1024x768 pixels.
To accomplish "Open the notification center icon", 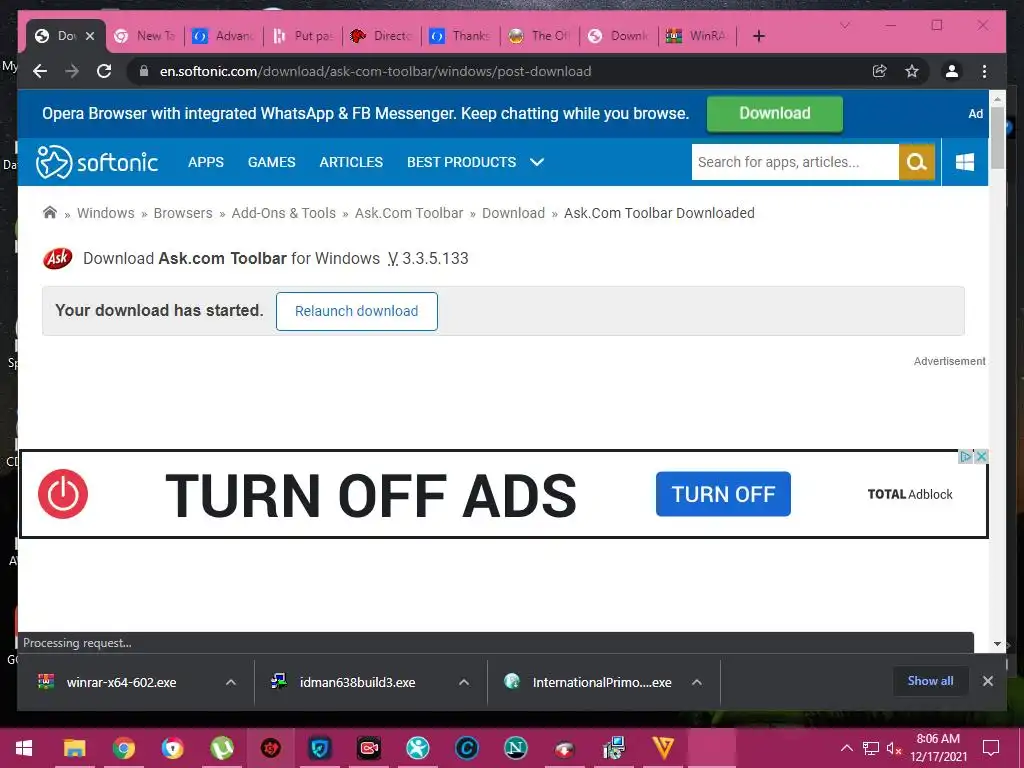I will point(991,748).
